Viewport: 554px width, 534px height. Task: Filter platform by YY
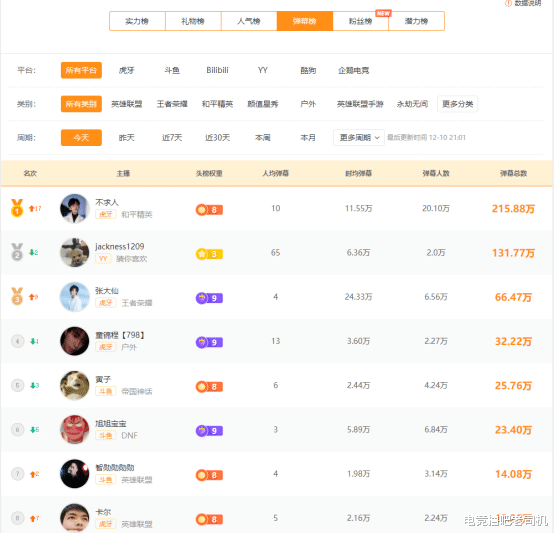[x=263, y=70]
